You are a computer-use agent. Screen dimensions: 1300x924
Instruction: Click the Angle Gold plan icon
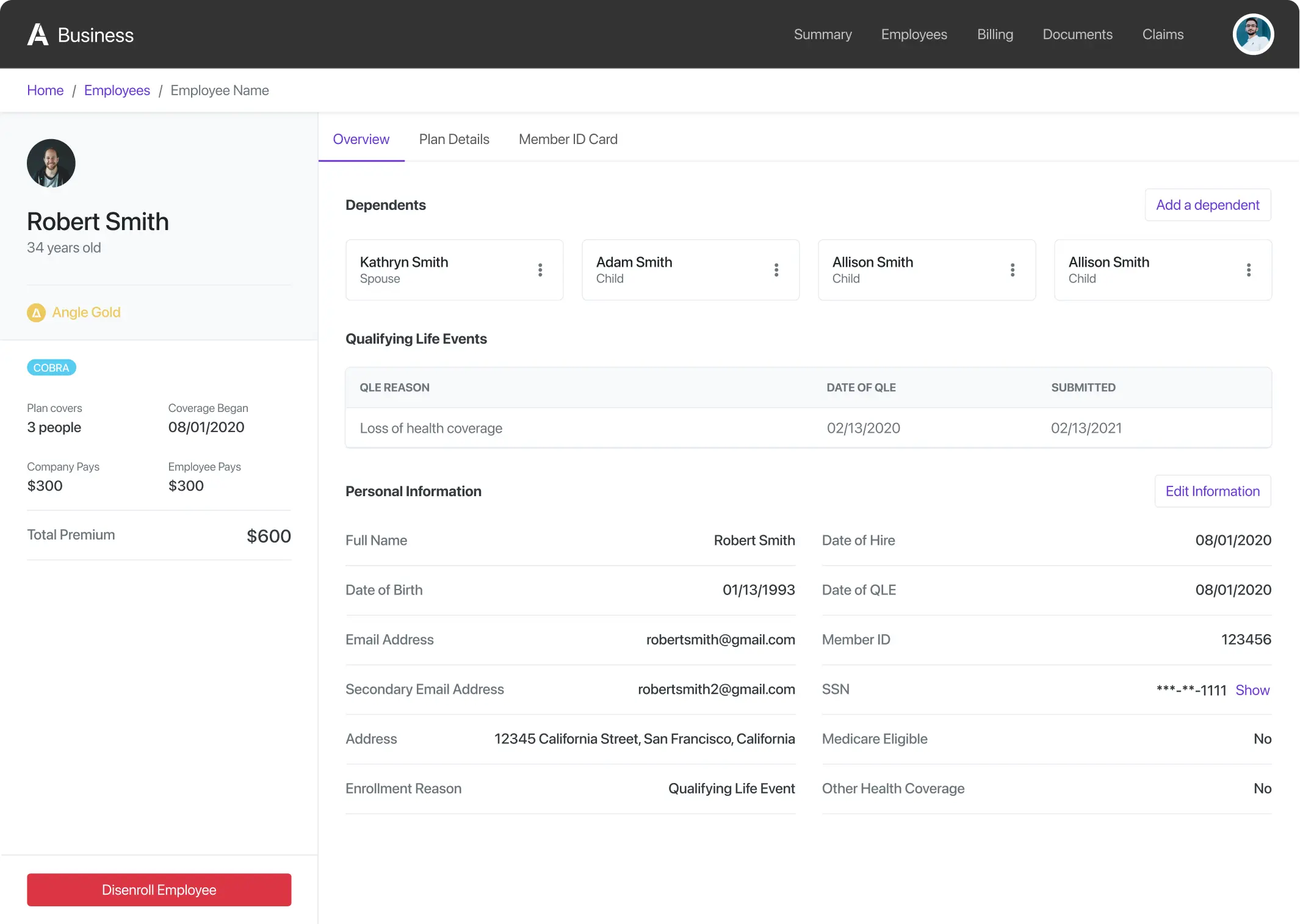coord(37,312)
